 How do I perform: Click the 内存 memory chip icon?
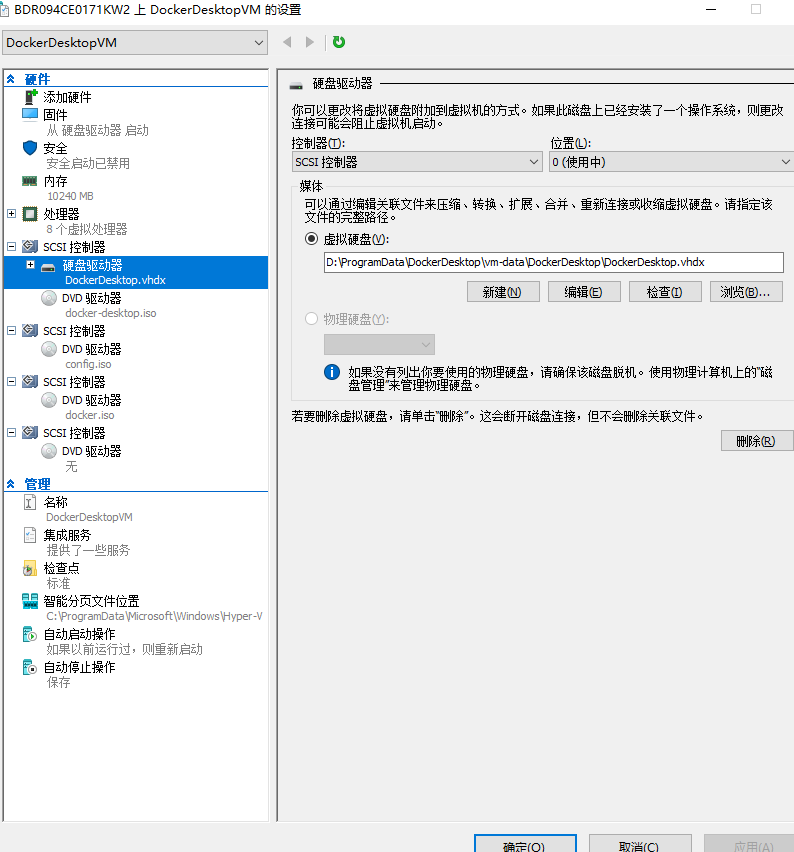pyautogui.click(x=29, y=181)
